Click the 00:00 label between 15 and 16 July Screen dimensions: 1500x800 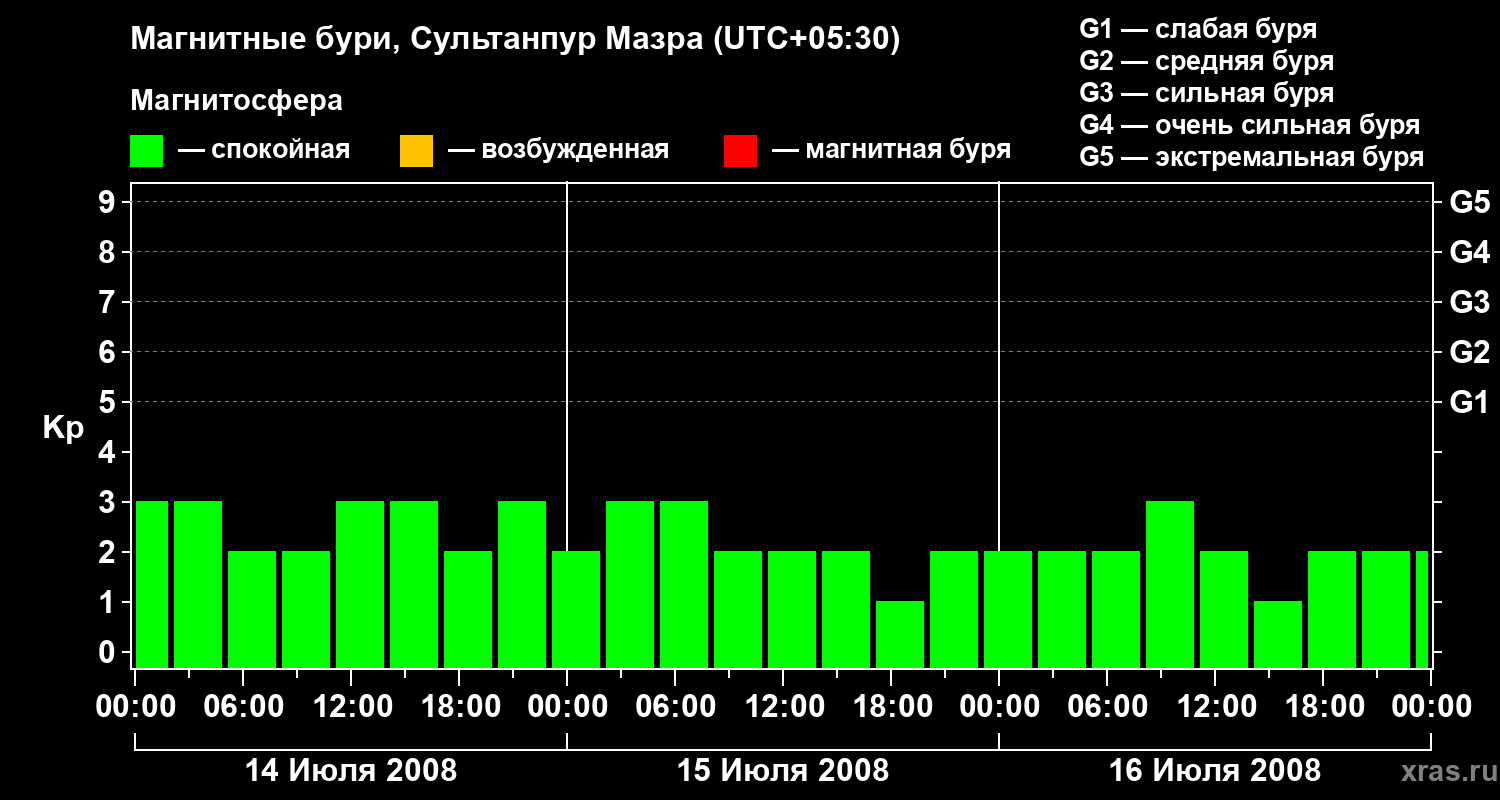[999, 707]
